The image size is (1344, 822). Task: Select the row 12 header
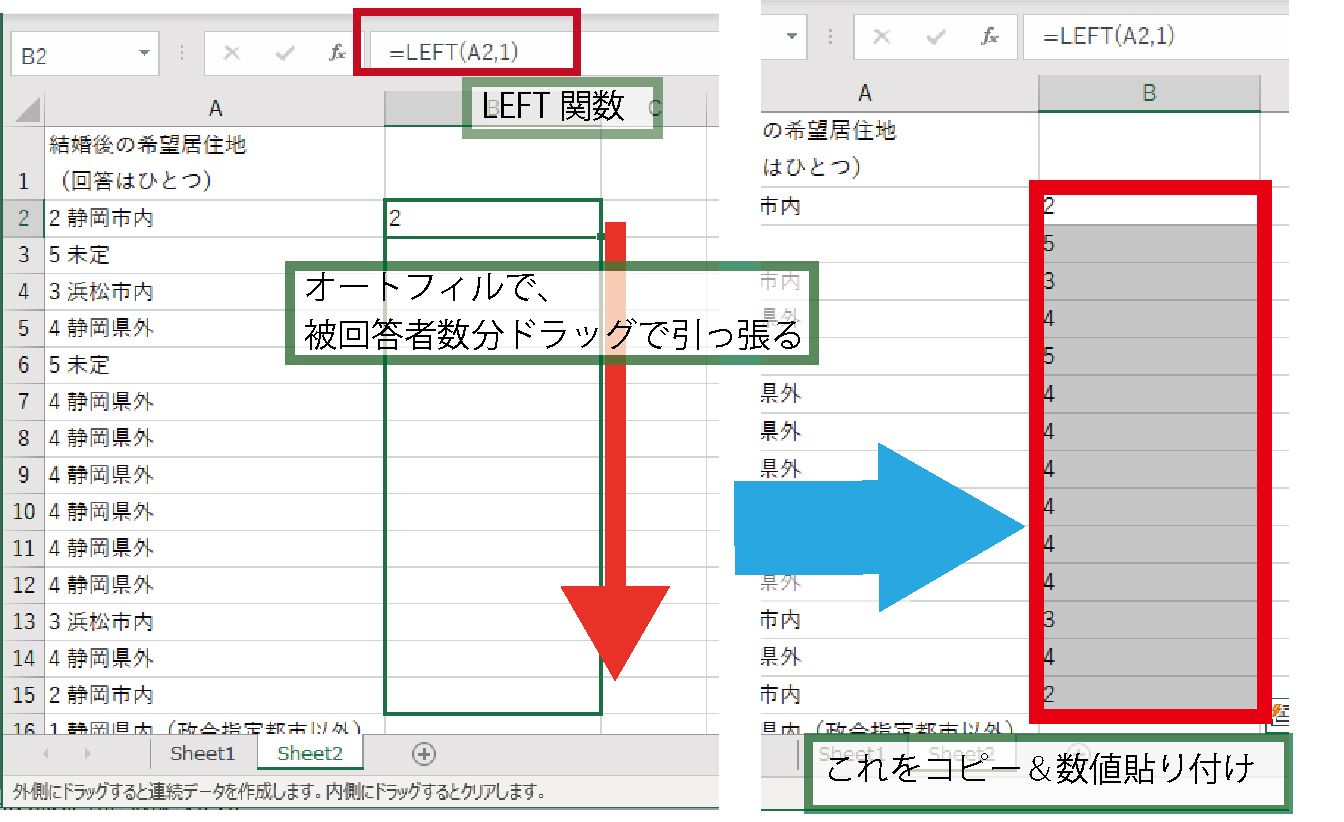24,585
